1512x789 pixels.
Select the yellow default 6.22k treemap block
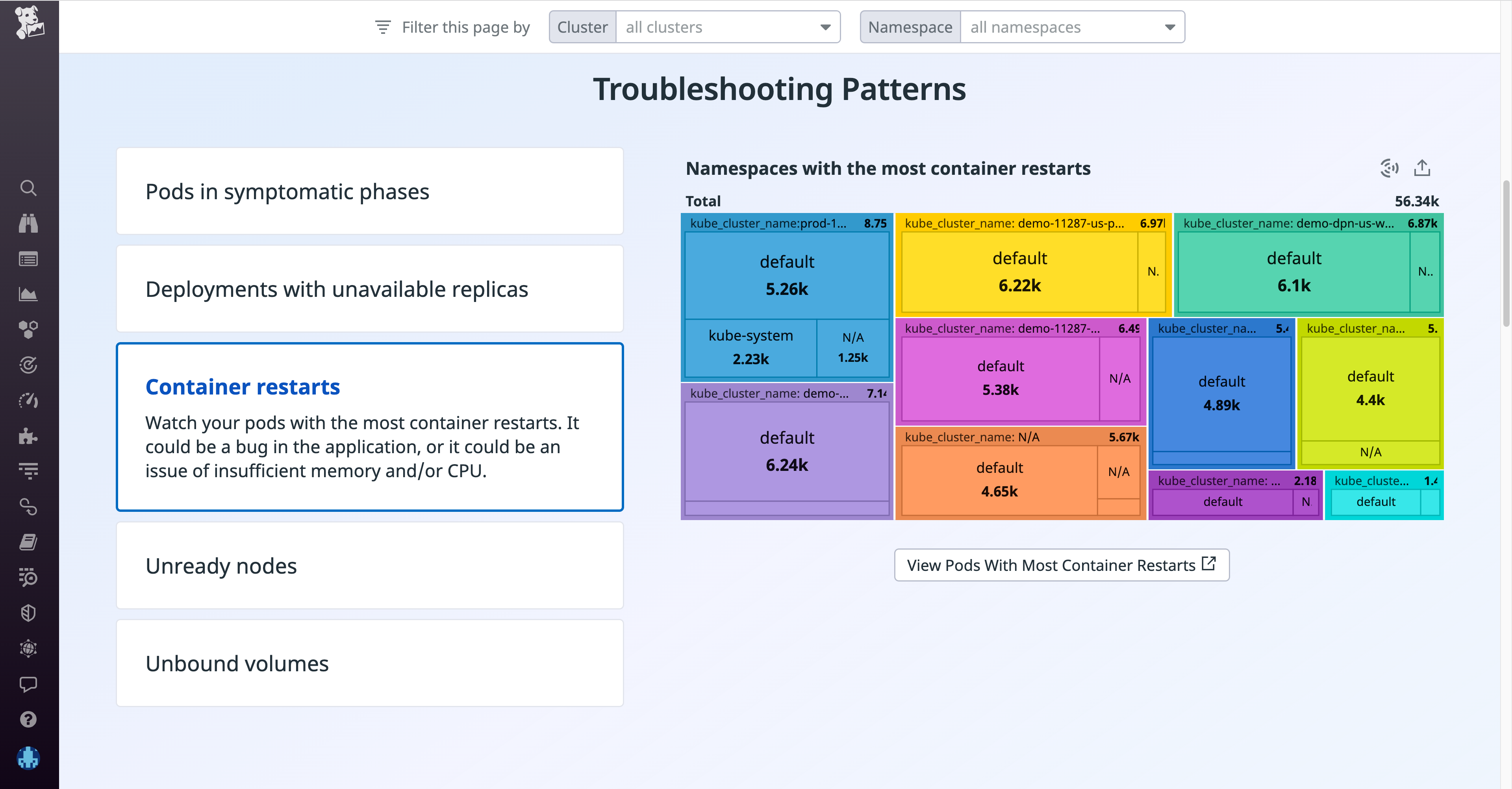[1019, 271]
